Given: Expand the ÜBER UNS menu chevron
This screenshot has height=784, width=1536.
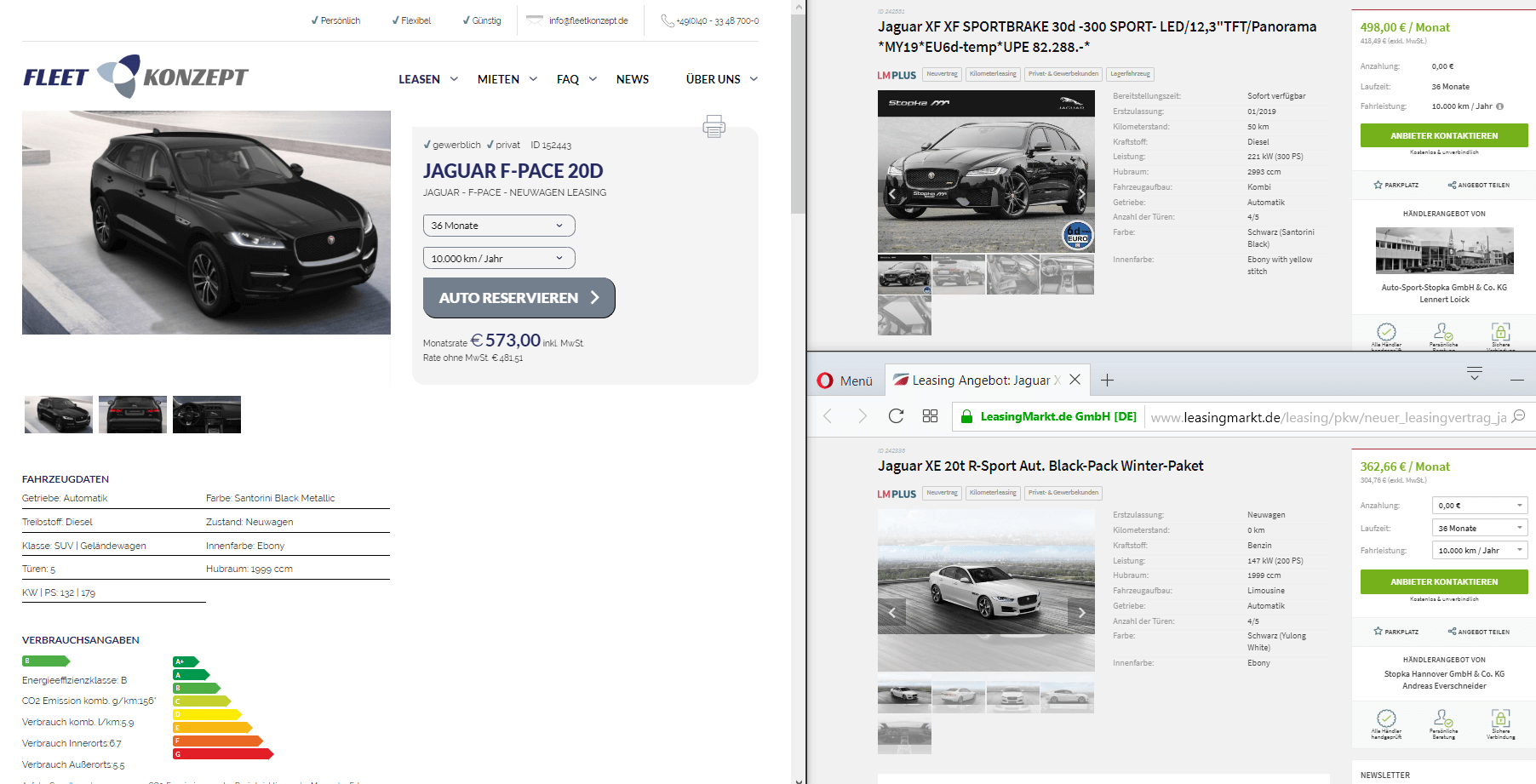Looking at the screenshot, I should [754, 79].
